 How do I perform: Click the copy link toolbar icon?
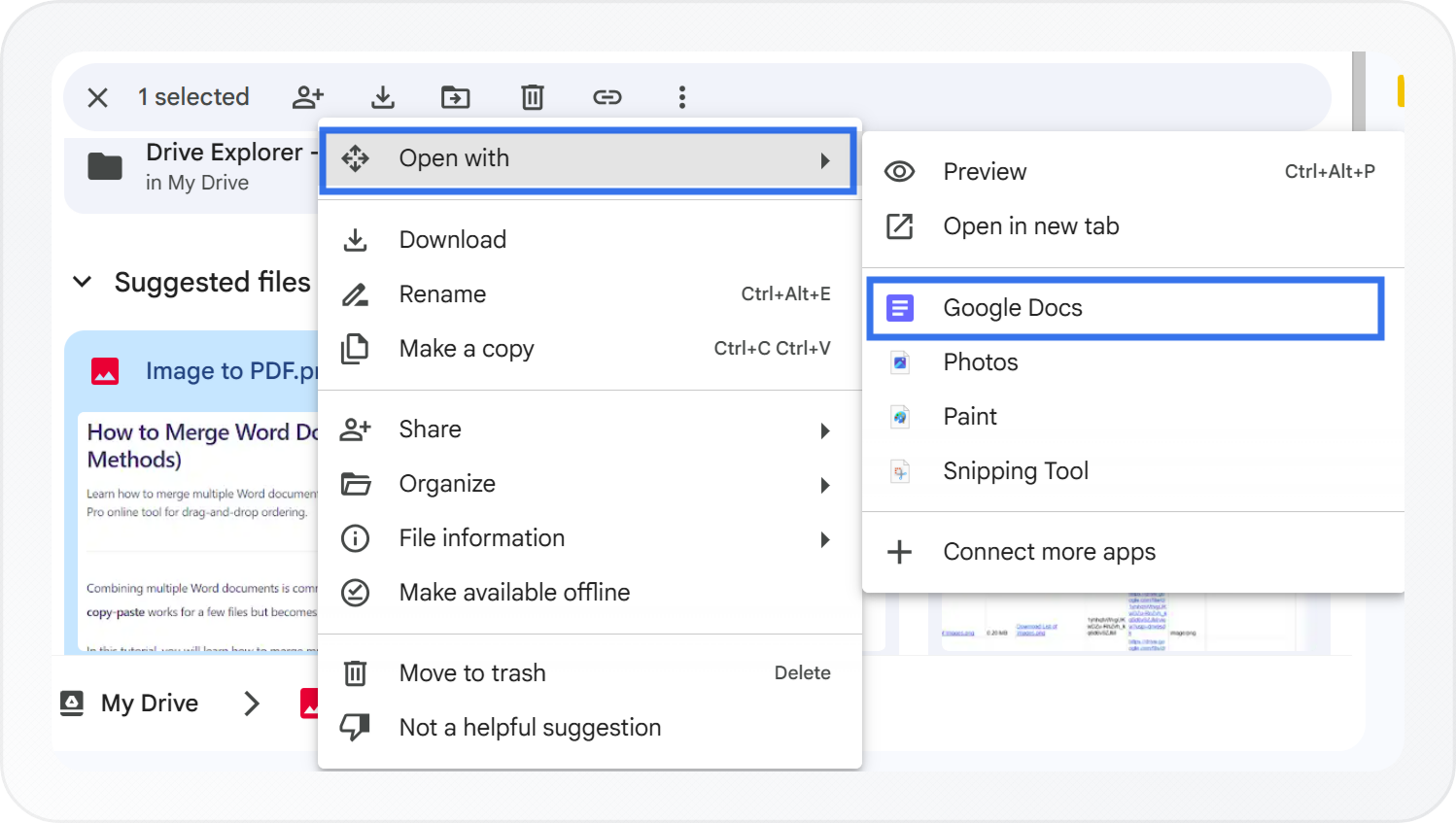(x=607, y=97)
